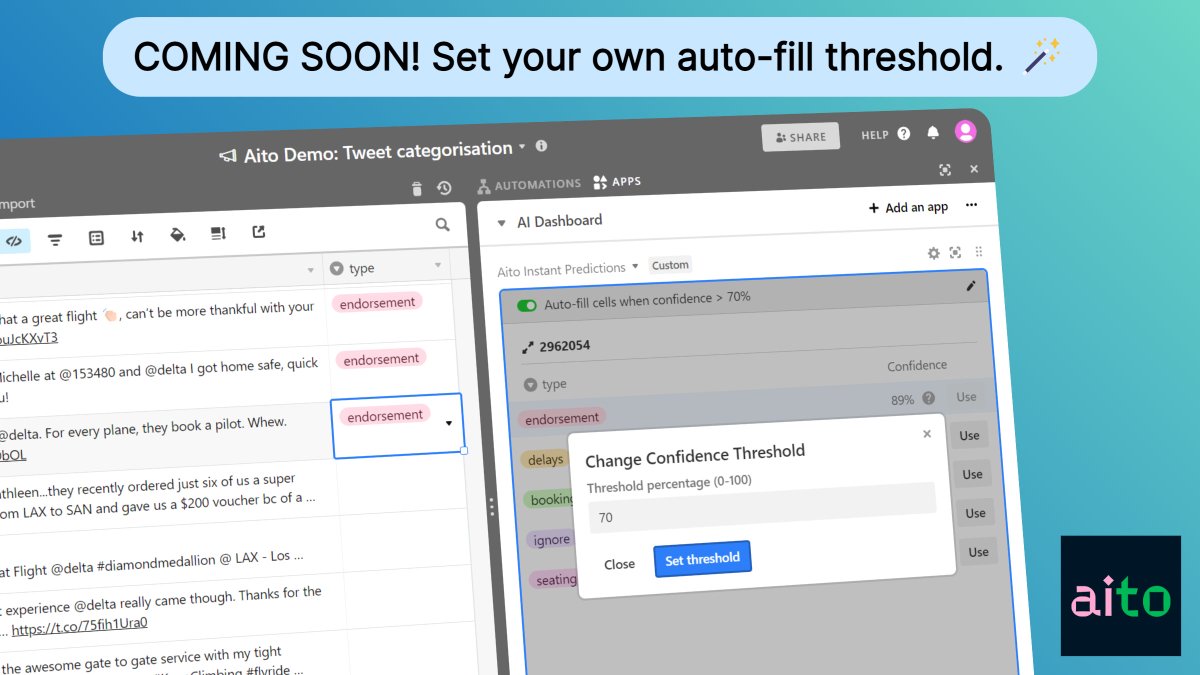Expand record 2962054 arrows icon
Screen dimensions: 1200x675
click(x=528, y=347)
